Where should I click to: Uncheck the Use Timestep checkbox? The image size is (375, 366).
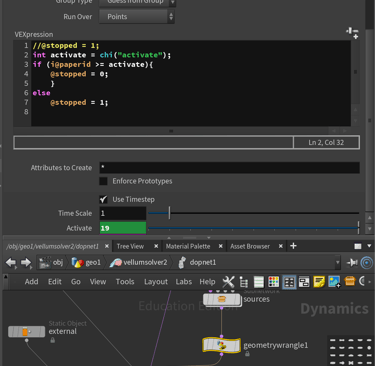[103, 199]
